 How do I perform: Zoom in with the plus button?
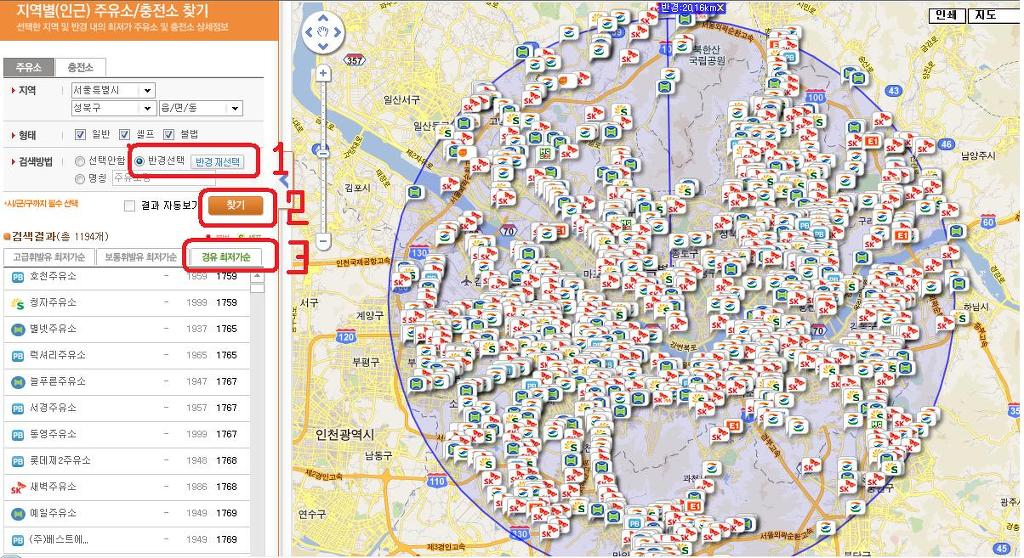click(323, 74)
